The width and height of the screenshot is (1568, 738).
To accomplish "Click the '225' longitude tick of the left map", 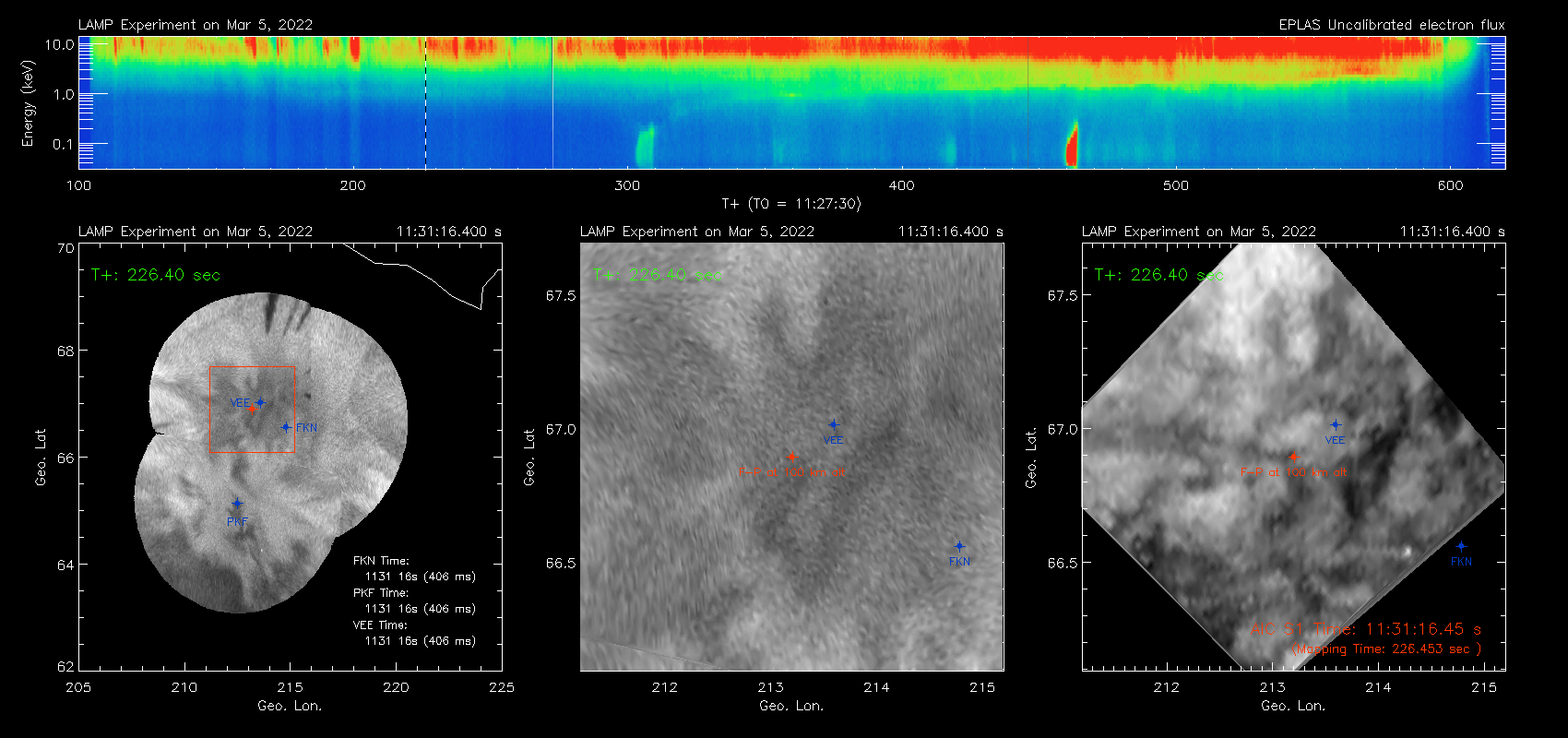I will pyautogui.click(x=502, y=687).
